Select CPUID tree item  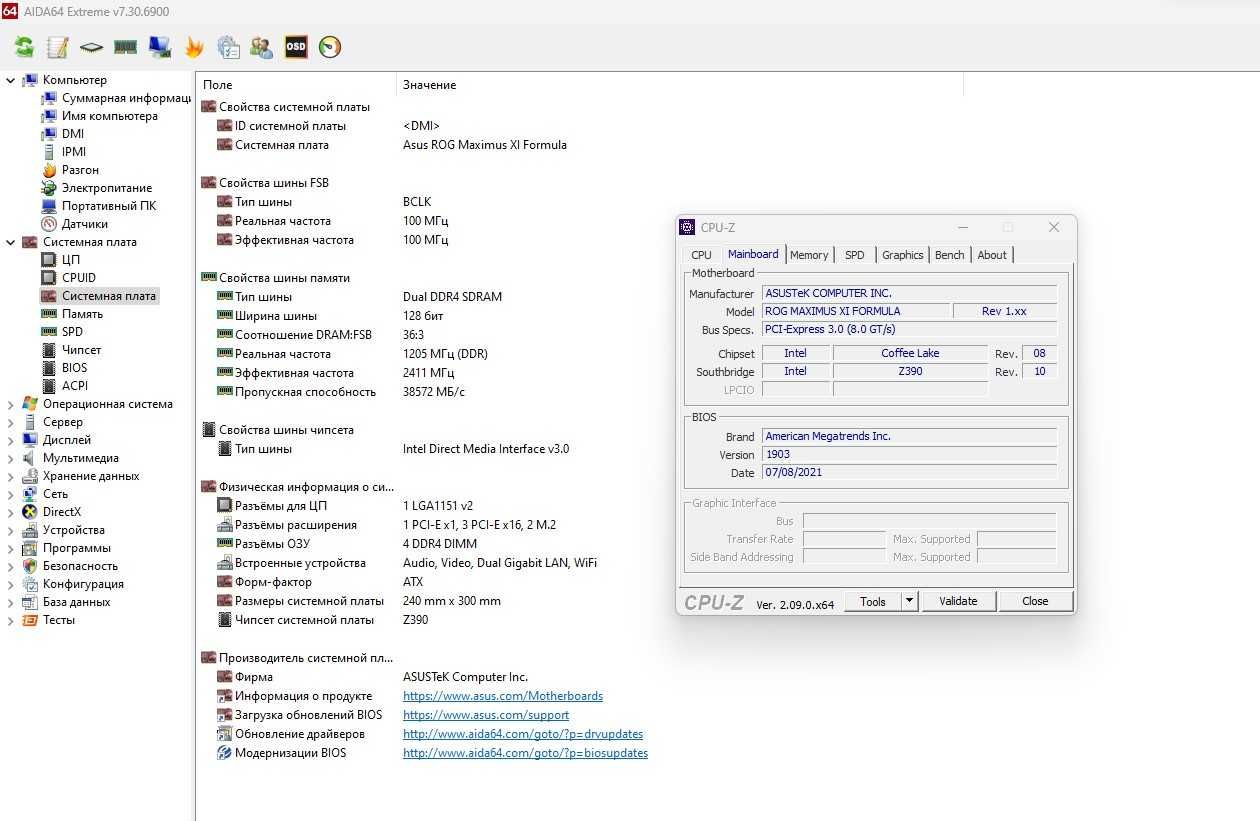(x=79, y=278)
